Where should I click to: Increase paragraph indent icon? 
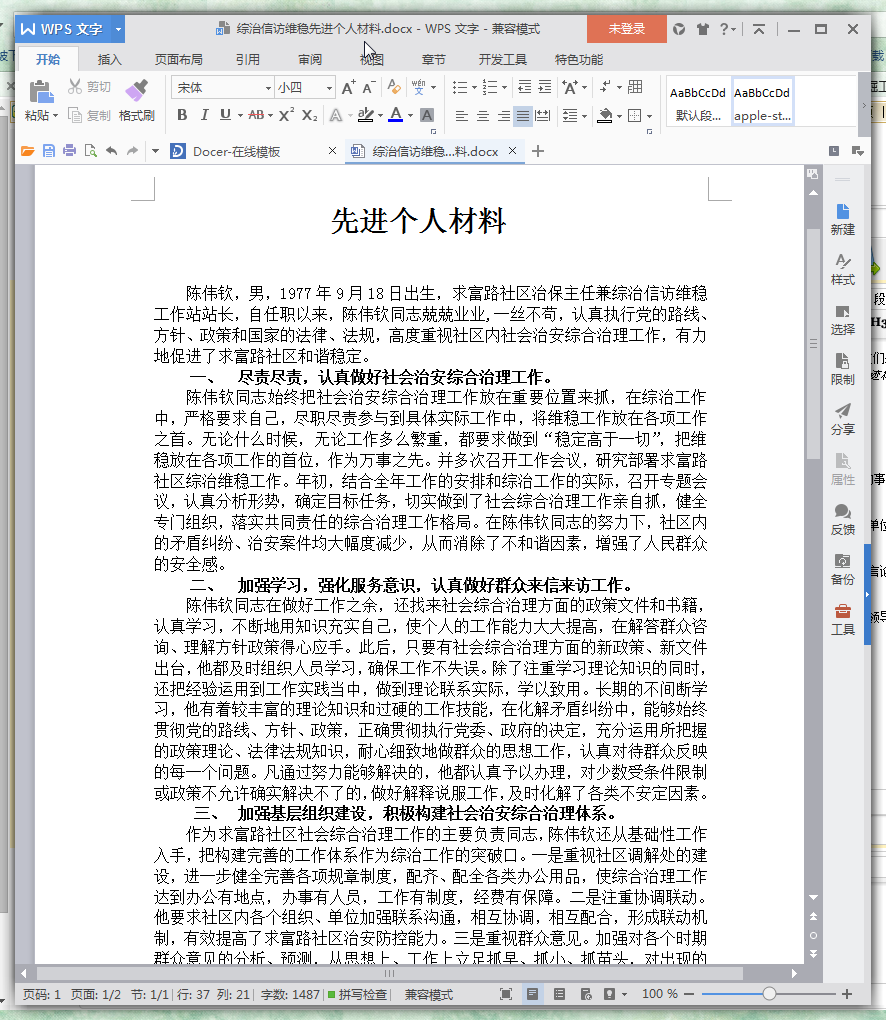(545, 87)
